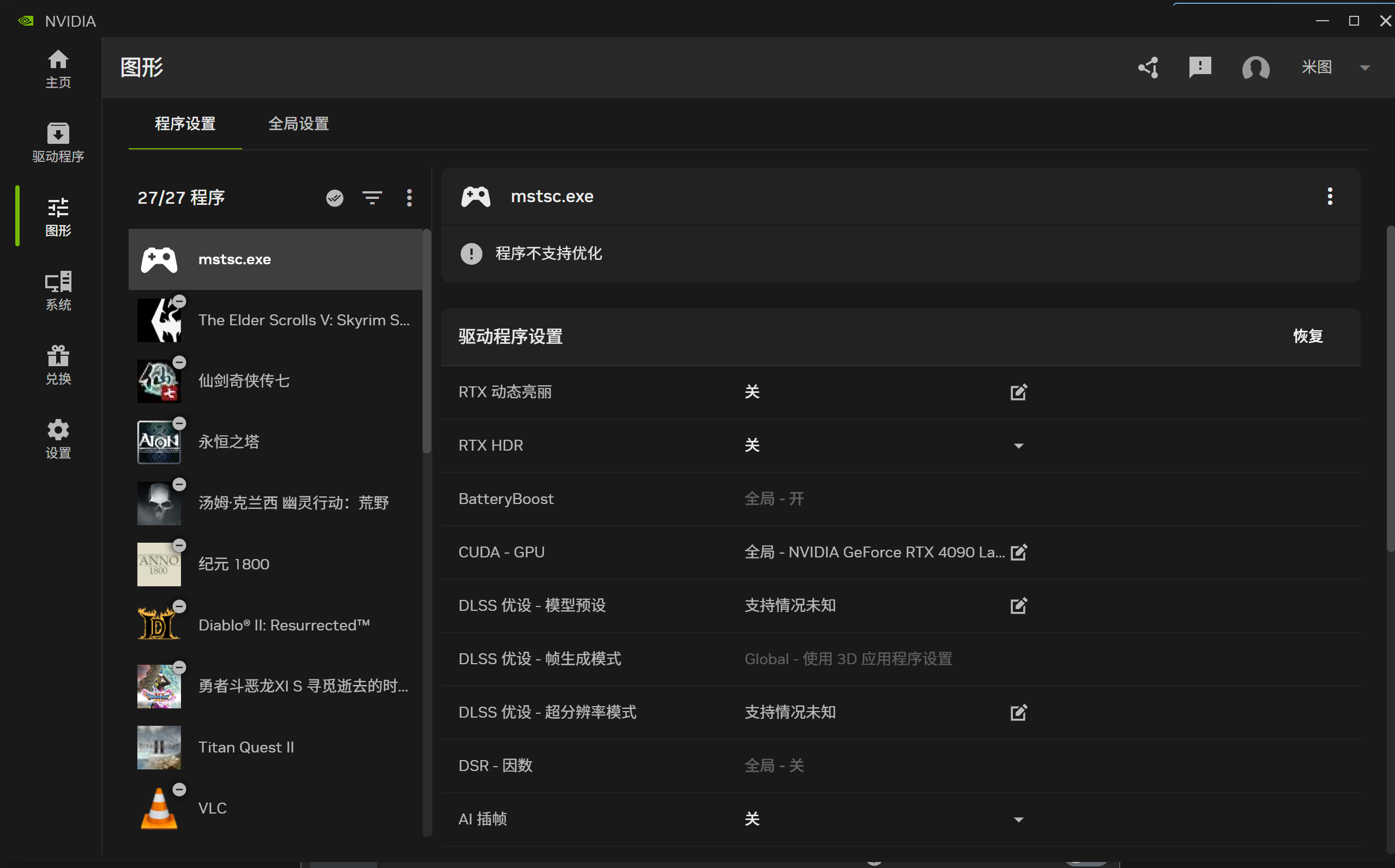Edit the CUDA - GPU setting

coord(1018,553)
